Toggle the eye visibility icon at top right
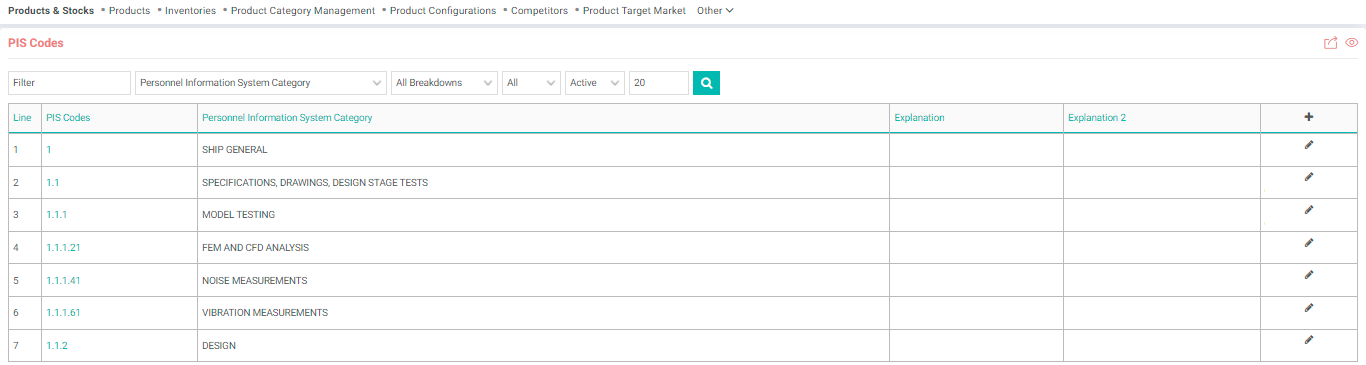The height and width of the screenshot is (365, 1366). pyautogui.click(x=1351, y=43)
